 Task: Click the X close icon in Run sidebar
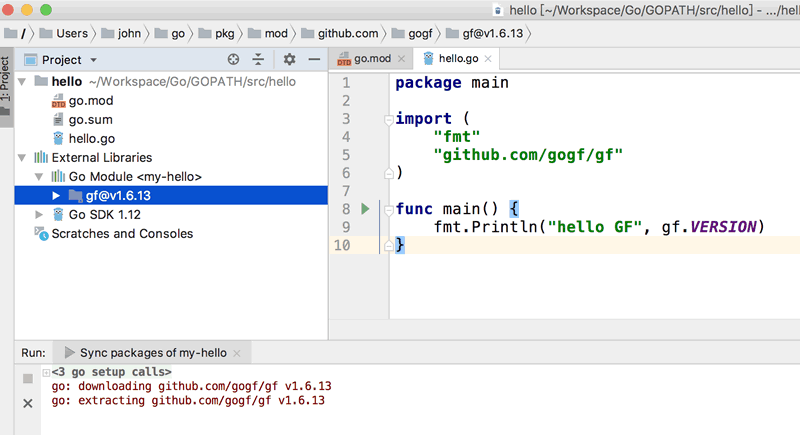[27, 402]
